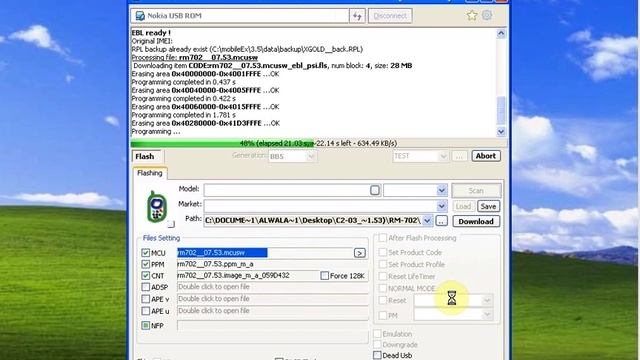Image resolution: width=640 pixels, height=360 pixels.
Task: Open the Reset dropdown
Action: (x=487, y=301)
